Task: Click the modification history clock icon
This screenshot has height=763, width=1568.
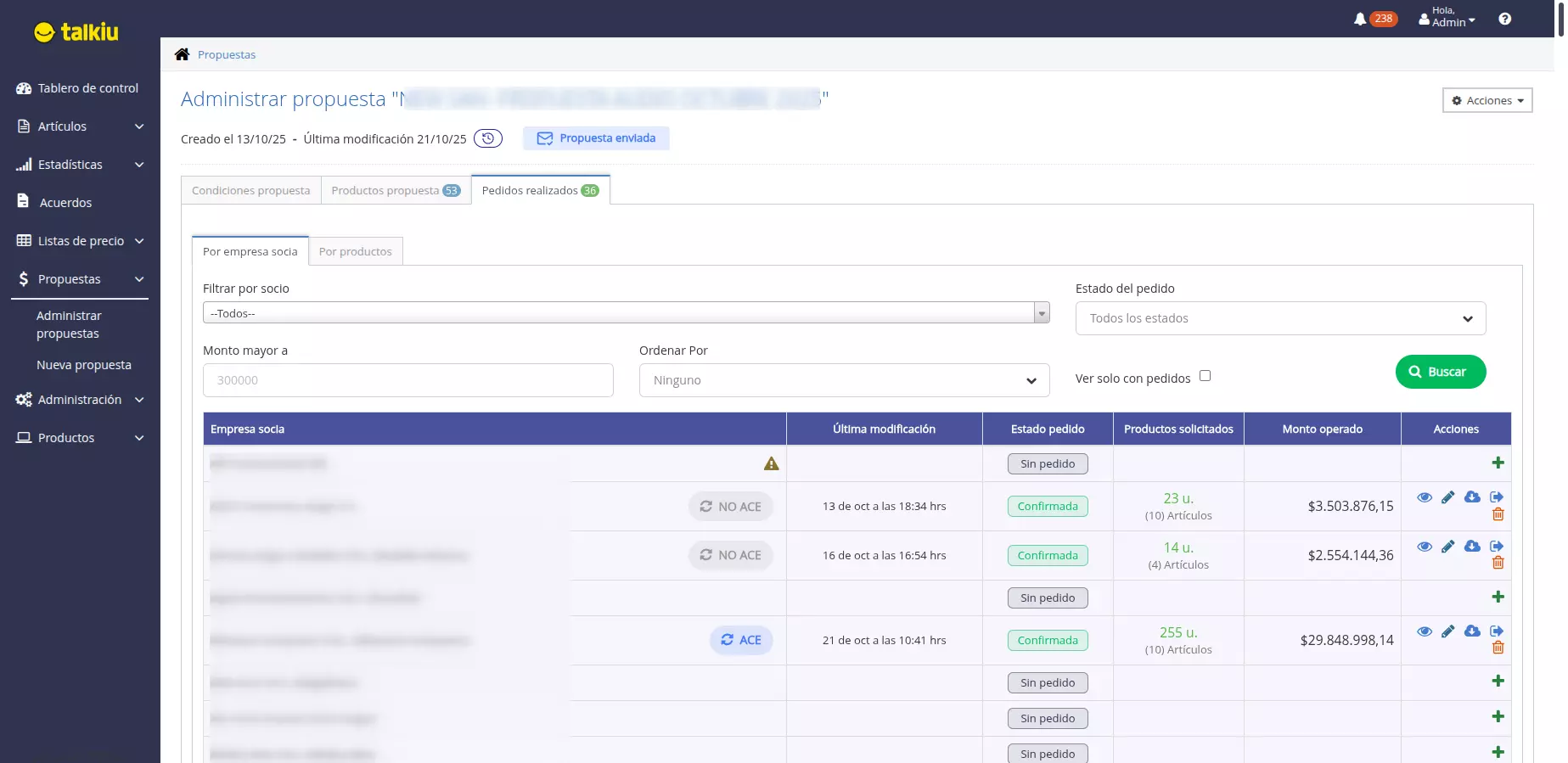Action: tap(487, 138)
